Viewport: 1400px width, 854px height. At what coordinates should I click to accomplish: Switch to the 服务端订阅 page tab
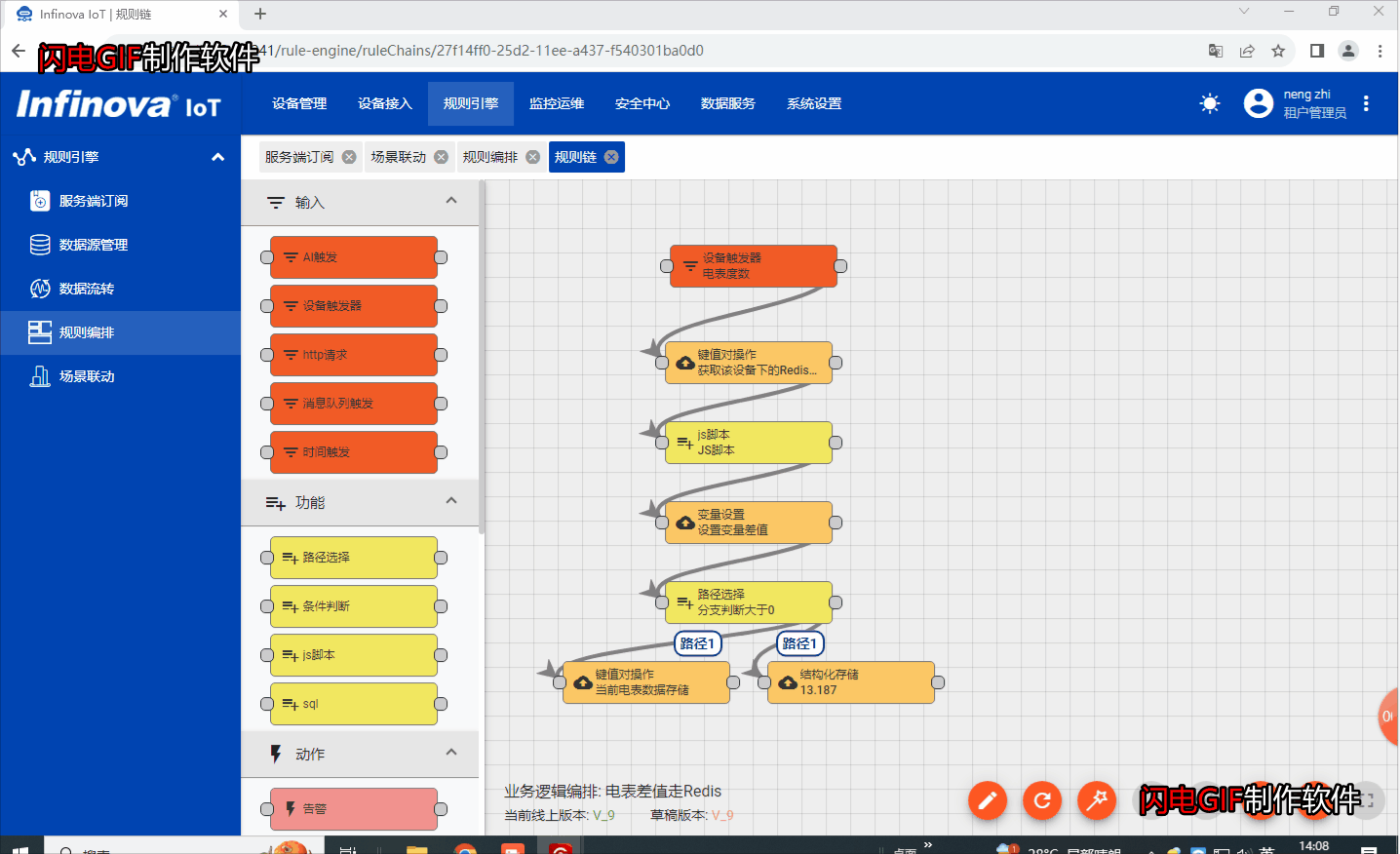[299, 157]
